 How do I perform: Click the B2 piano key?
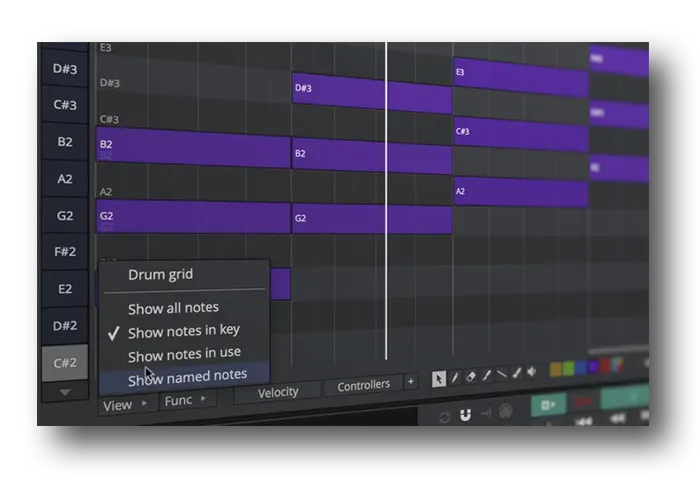point(65,142)
